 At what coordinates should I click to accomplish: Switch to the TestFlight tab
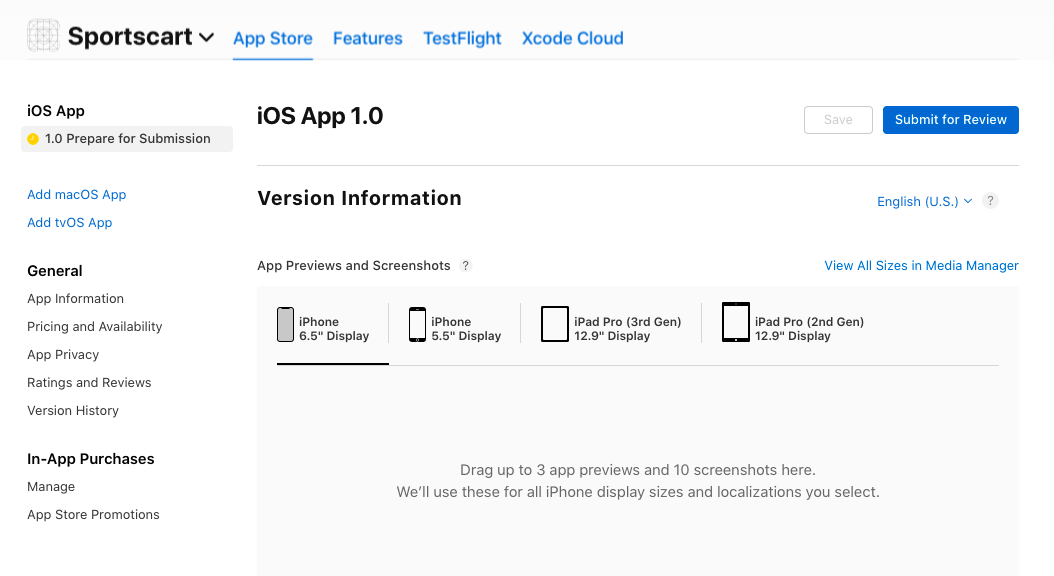coord(462,38)
